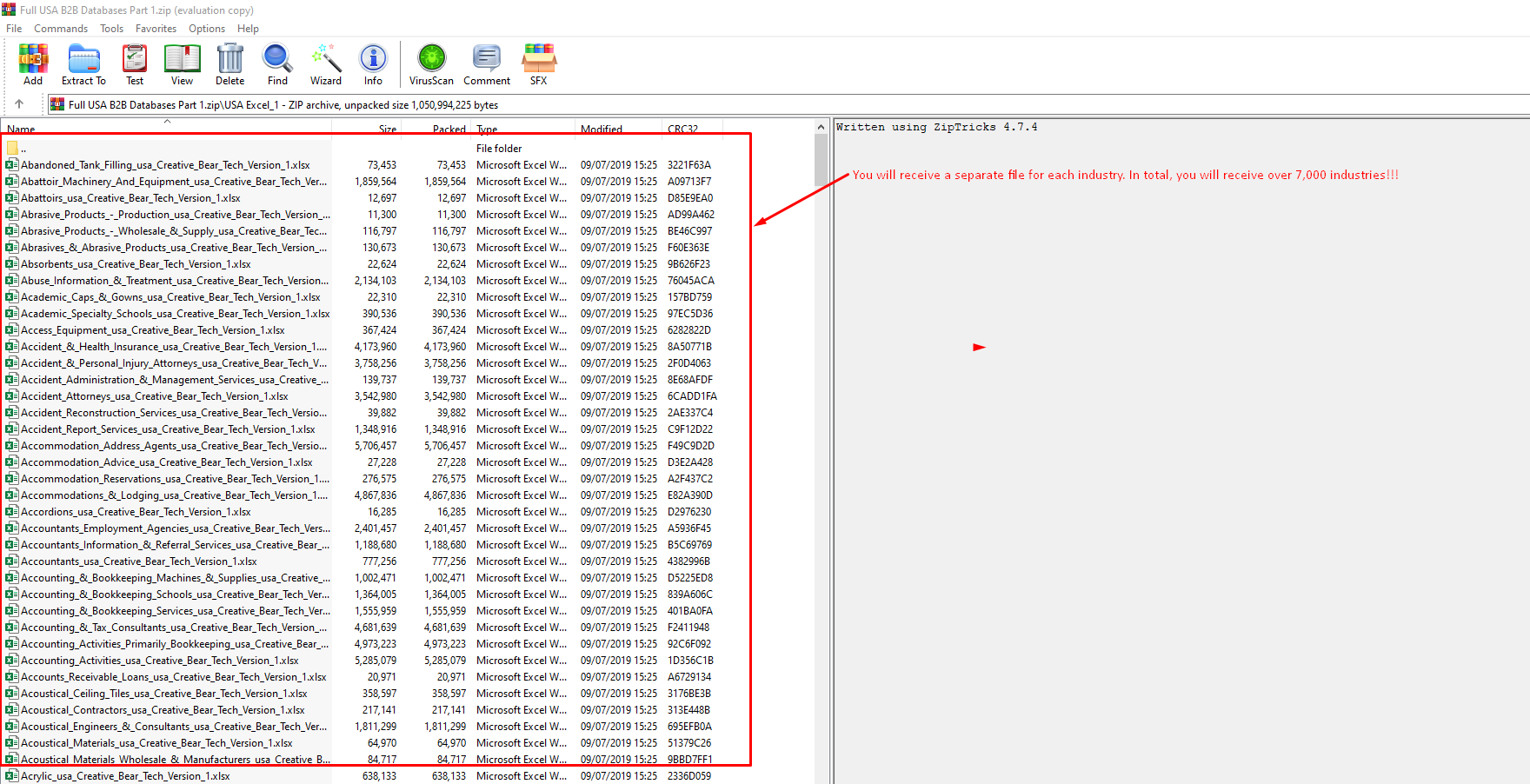Sort by Name column header
Viewport: 1530px width, 784px height.
pos(166,128)
